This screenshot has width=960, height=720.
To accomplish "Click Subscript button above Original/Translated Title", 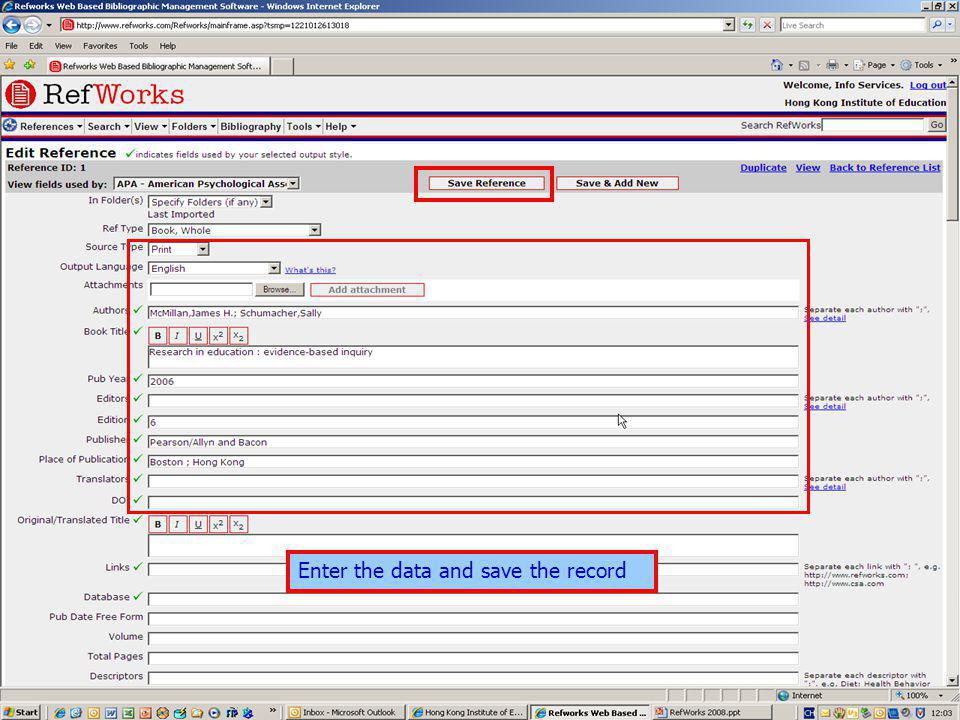I will pos(238,525).
